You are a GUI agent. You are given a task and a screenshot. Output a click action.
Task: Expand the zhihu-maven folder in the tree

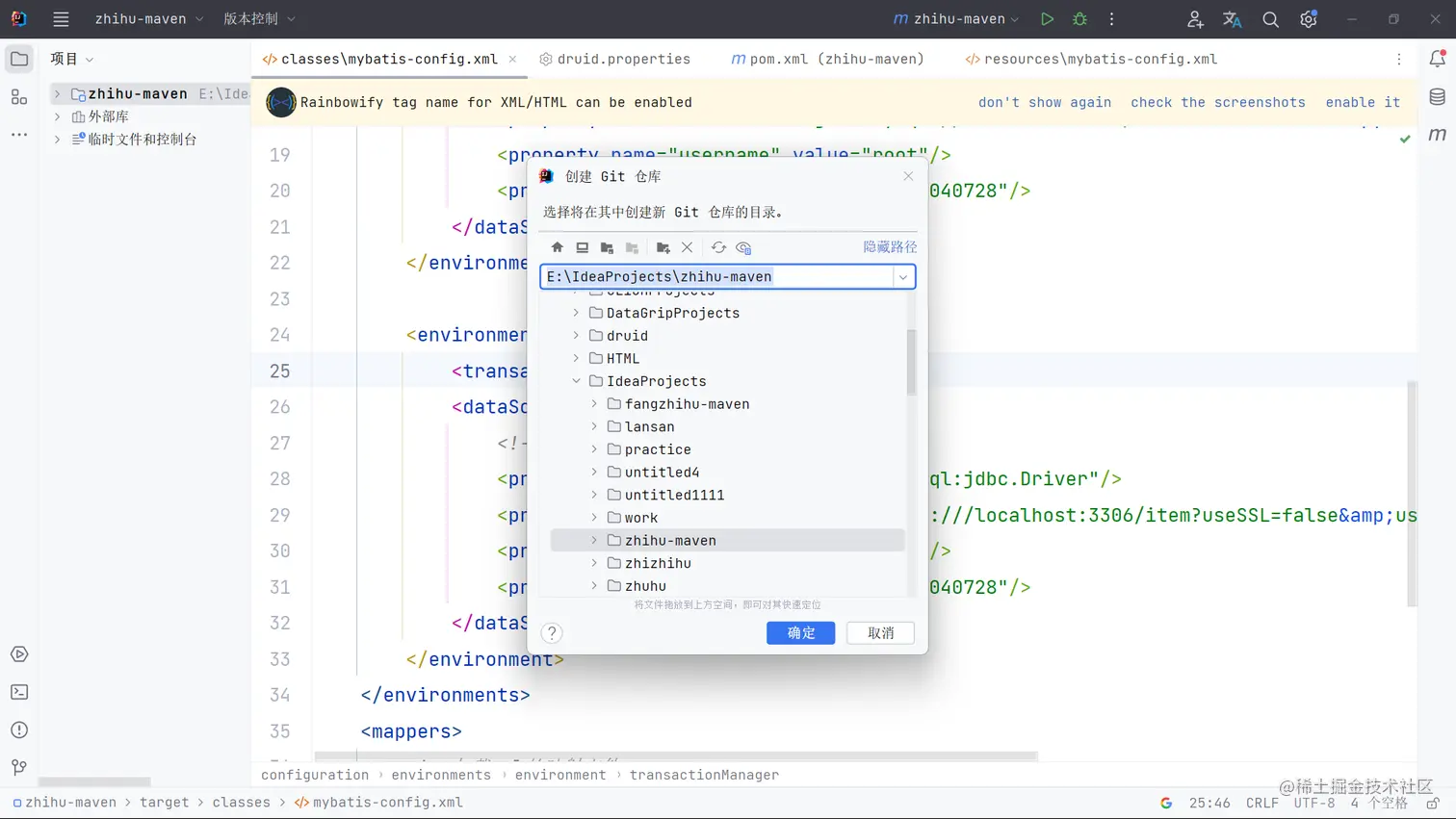point(594,541)
